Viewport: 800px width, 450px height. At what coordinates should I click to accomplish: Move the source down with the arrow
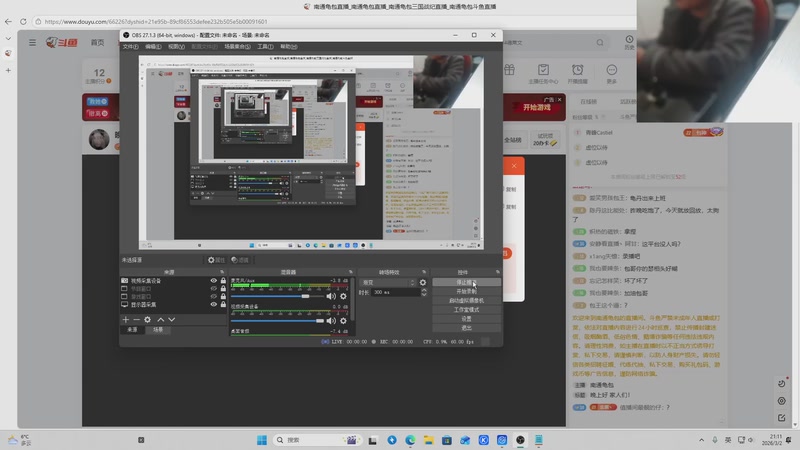click(171, 319)
